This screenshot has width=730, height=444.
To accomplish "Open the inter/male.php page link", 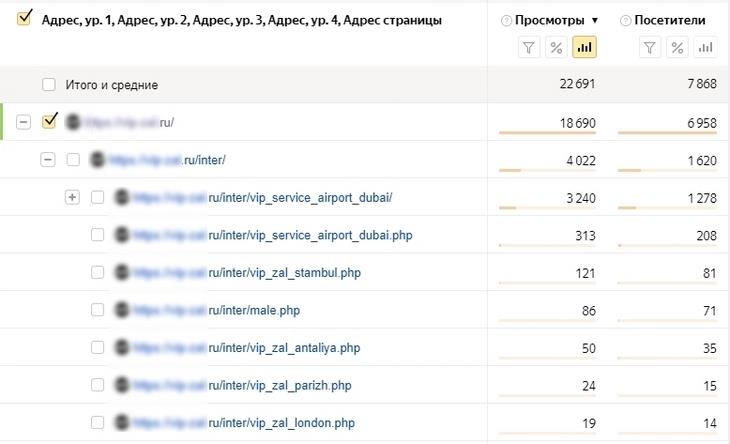I will 254,310.
